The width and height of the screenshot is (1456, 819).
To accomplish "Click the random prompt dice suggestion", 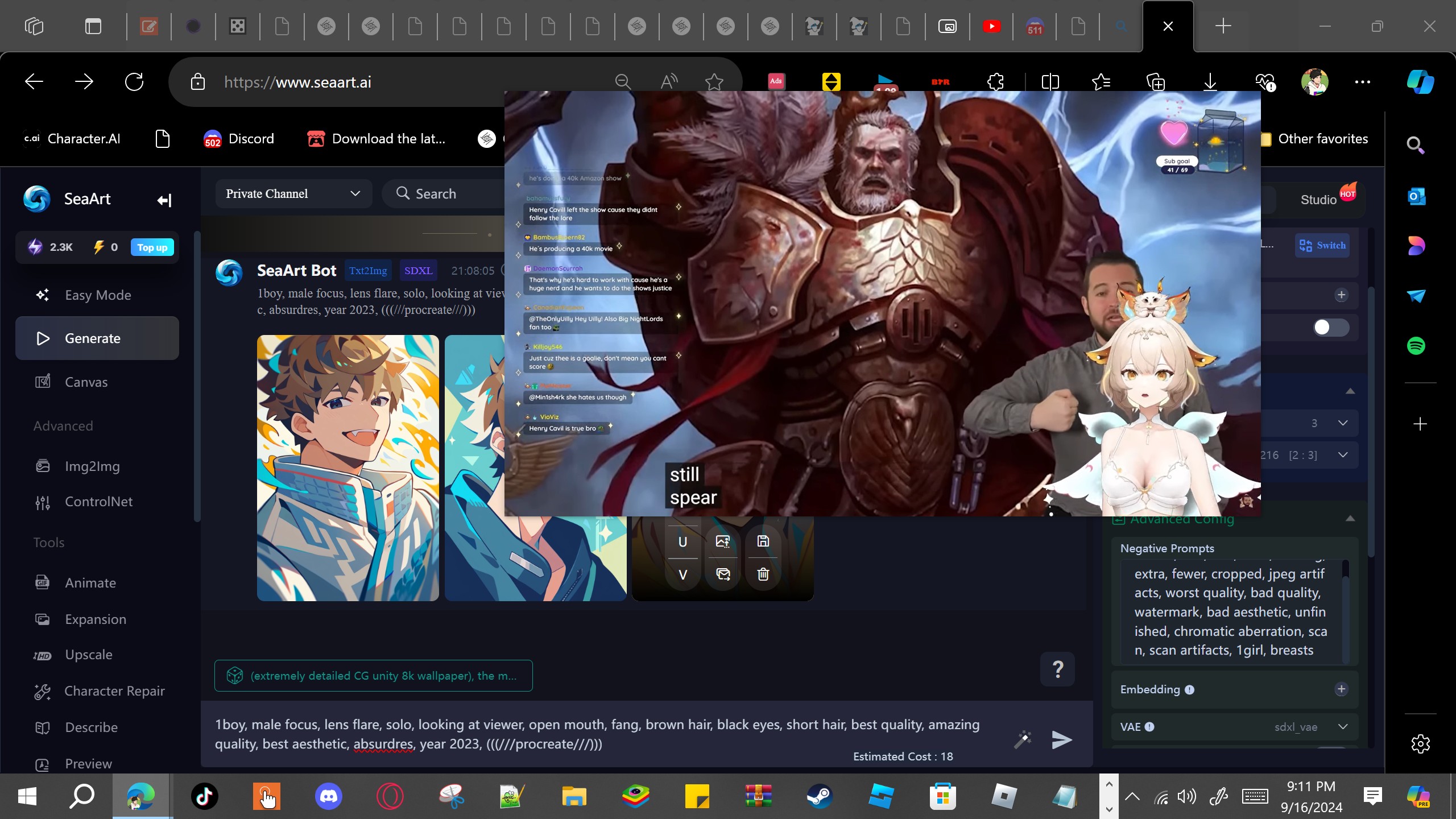I will 373,676.
